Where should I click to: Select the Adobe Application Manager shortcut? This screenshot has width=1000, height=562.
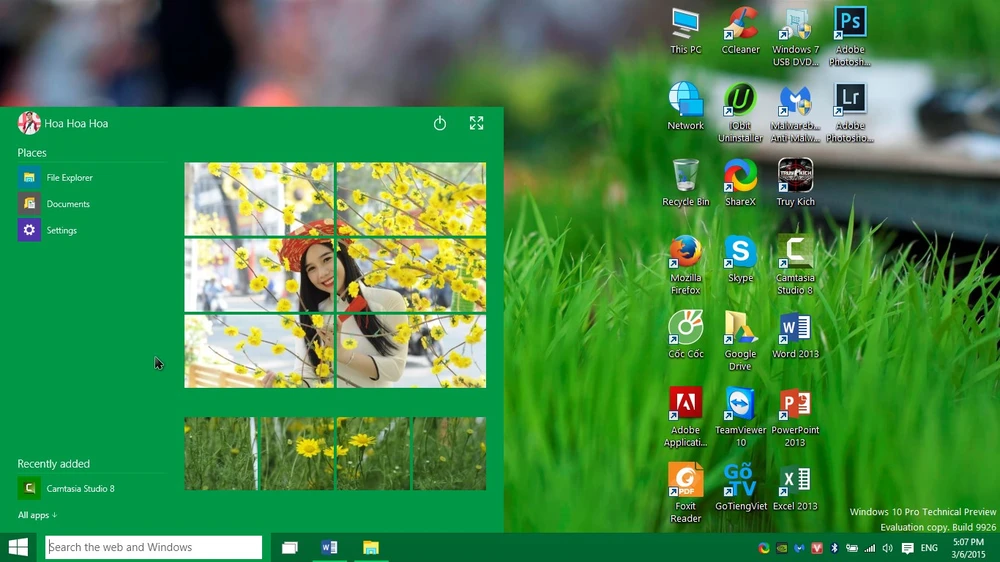(686, 417)
